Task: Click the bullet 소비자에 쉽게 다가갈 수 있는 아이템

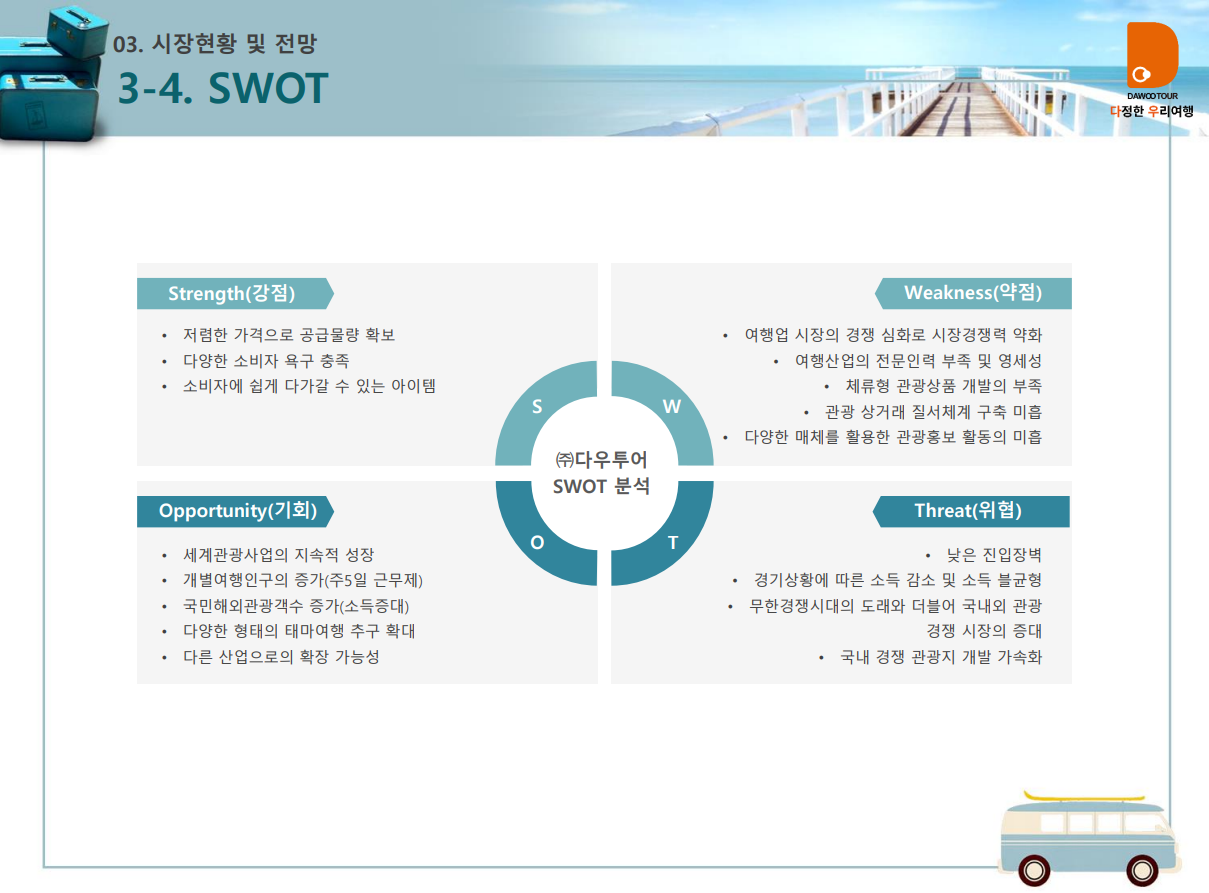Action: click(310, 386)
